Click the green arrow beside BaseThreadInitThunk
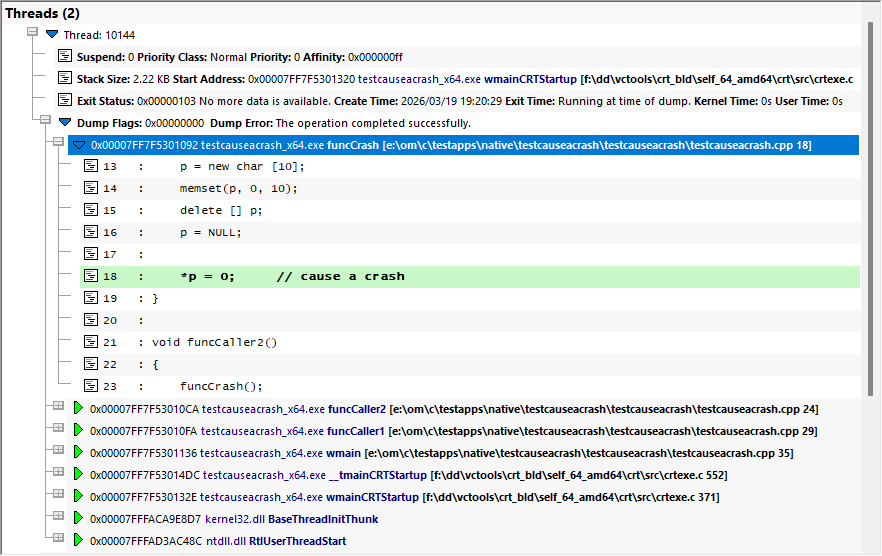 [78, 518]
